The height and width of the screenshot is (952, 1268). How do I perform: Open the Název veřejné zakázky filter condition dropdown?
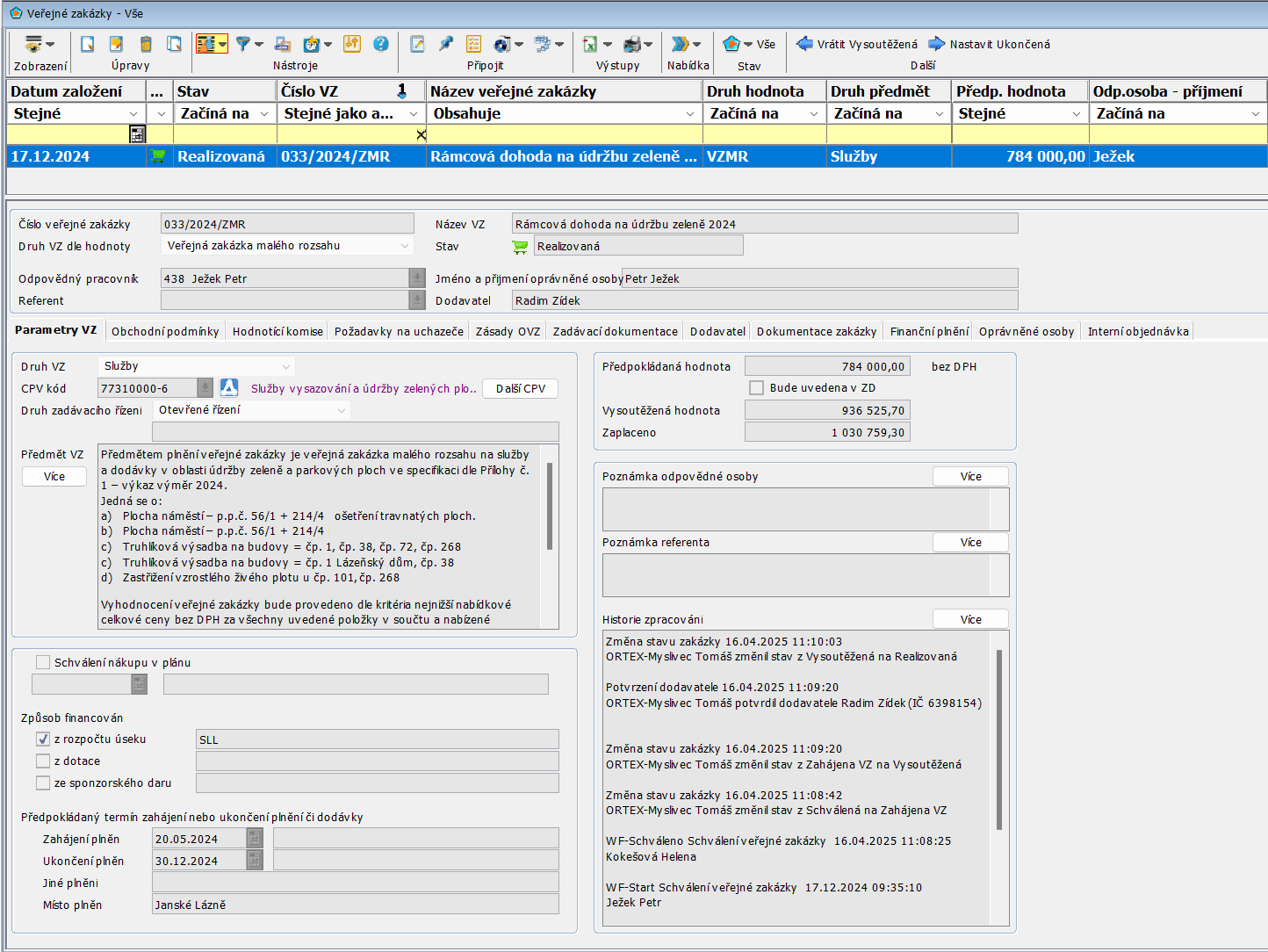689,114
